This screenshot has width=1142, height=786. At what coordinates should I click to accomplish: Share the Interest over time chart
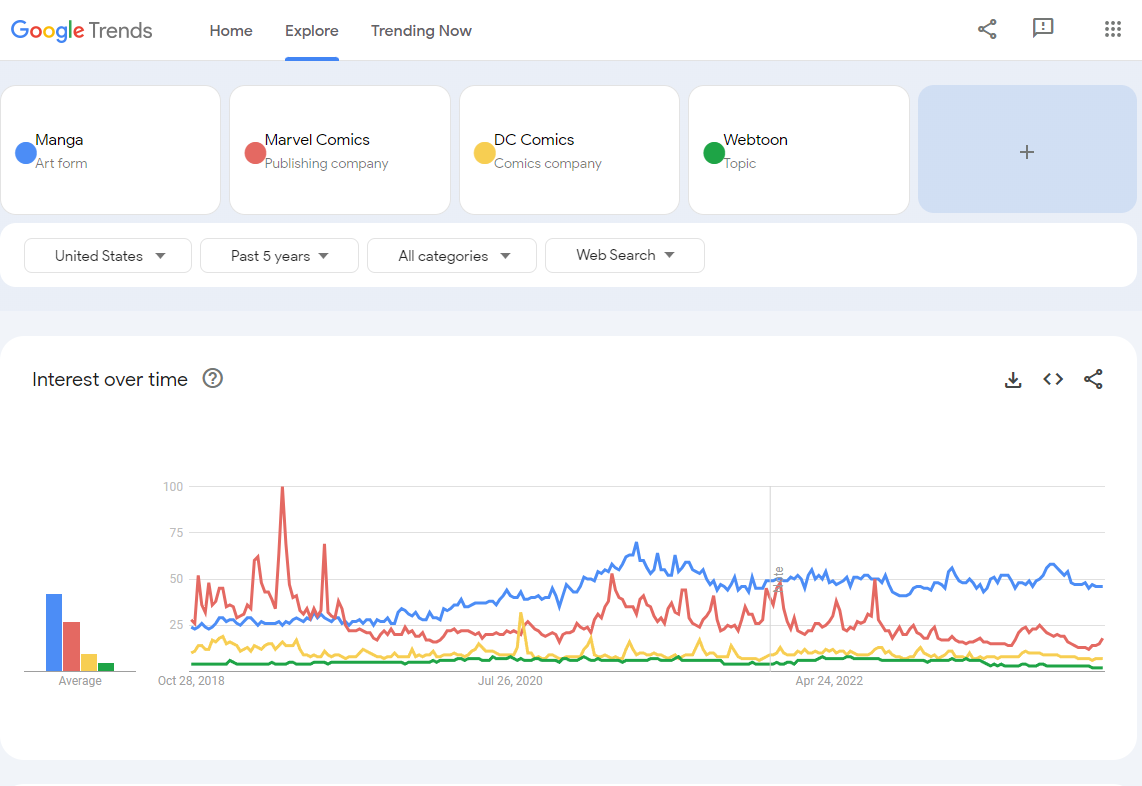click(x=1093, y=380)
